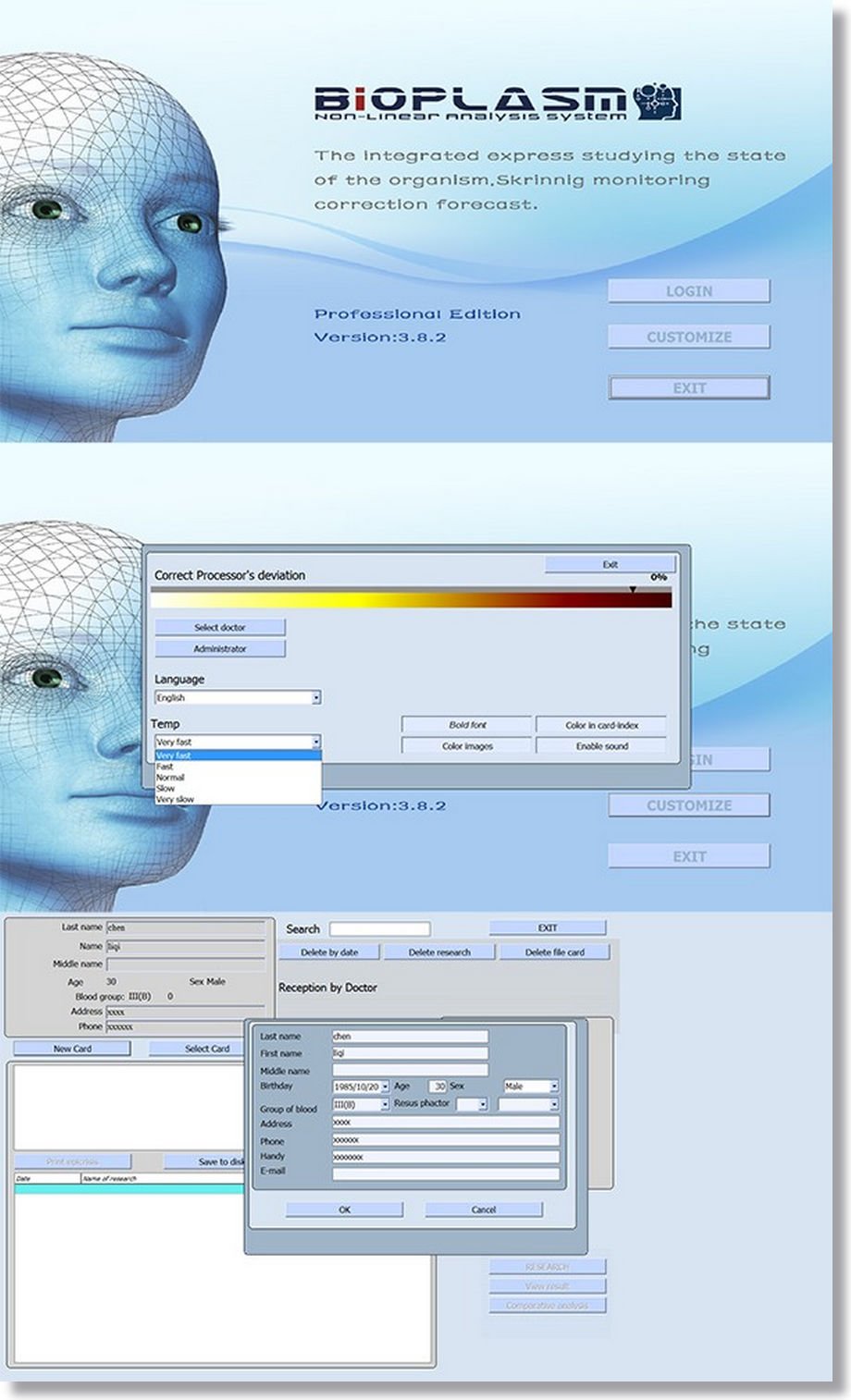Click the Name of research column header
Image resolution: width=851 pixels, height=1400 pixels.
coord(162,1179)
